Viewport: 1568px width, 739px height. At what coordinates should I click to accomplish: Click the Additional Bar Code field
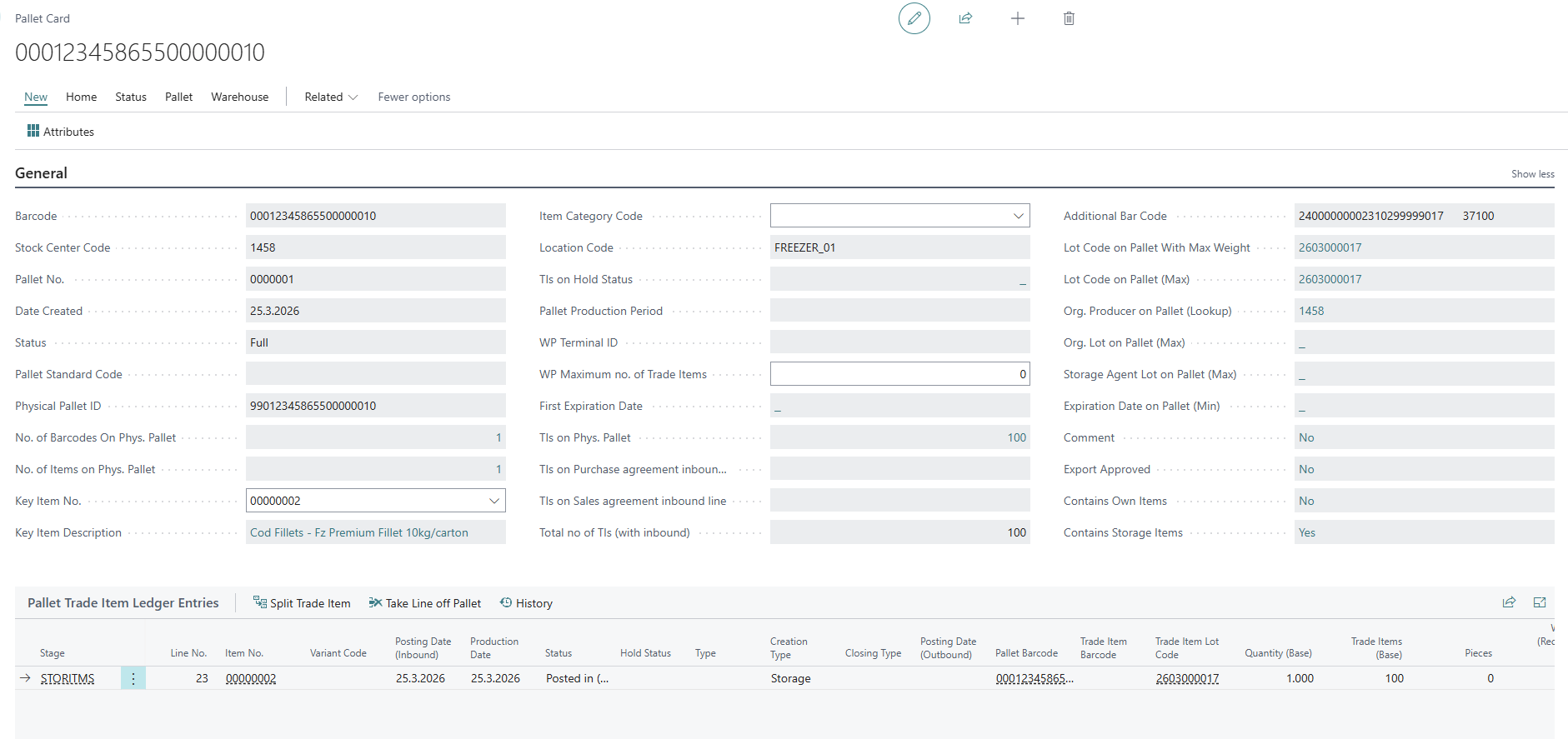click(1425, 216)
